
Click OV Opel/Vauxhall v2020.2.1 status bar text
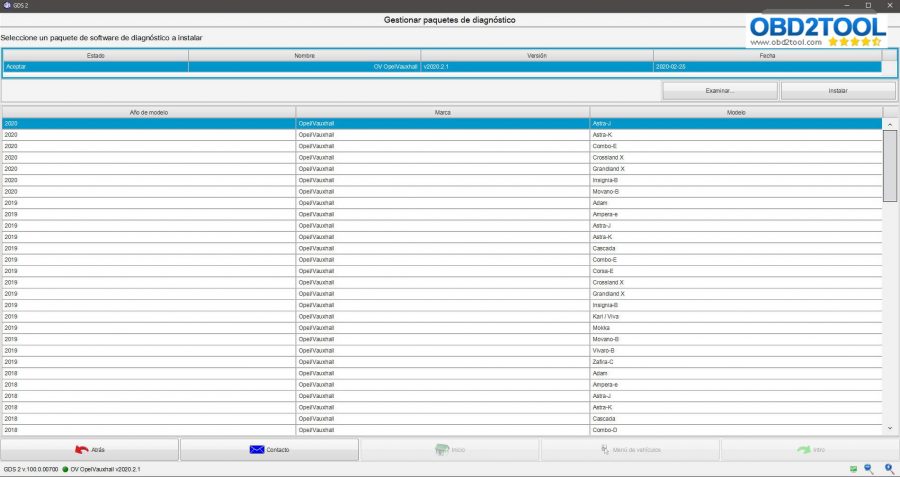coord(105,470)
